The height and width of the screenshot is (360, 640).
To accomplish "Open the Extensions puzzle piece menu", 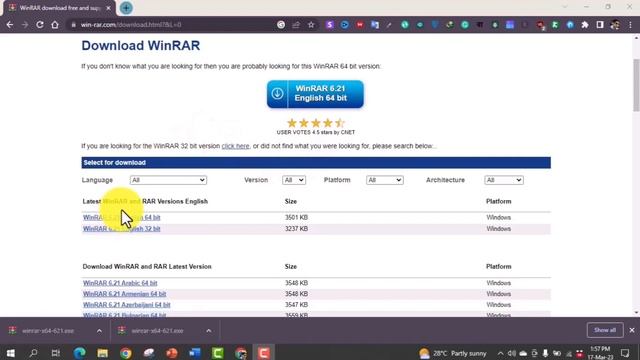I will pyautogui.click(x=585, y=25).
